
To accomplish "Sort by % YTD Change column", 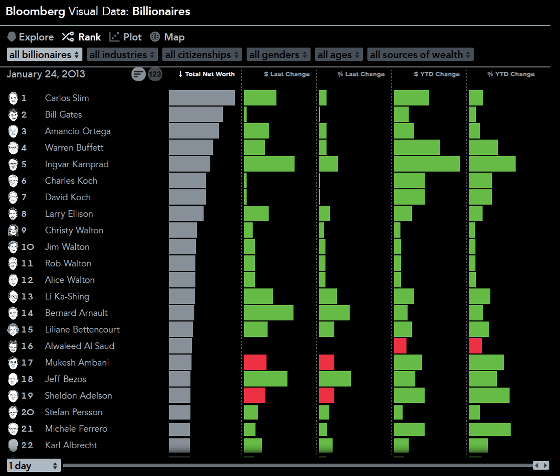I will point(511,74).
